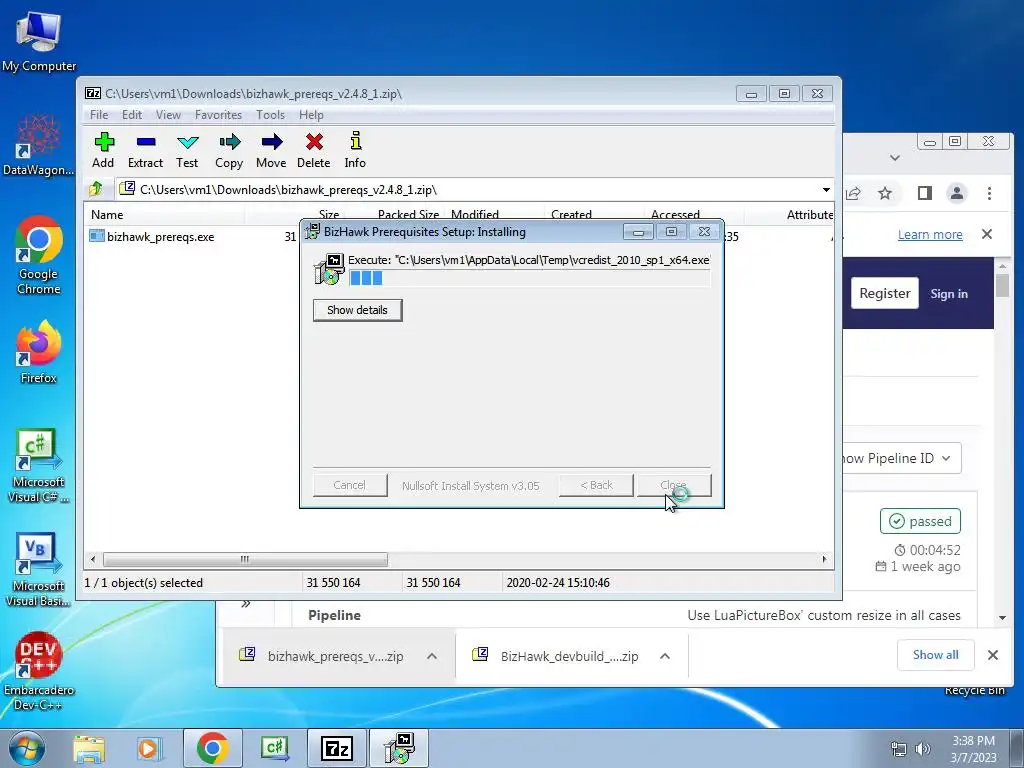This screenshot has height=768, width=1024.
Task: Click the Sign in link on the webpage
Action: click(949, 294)
